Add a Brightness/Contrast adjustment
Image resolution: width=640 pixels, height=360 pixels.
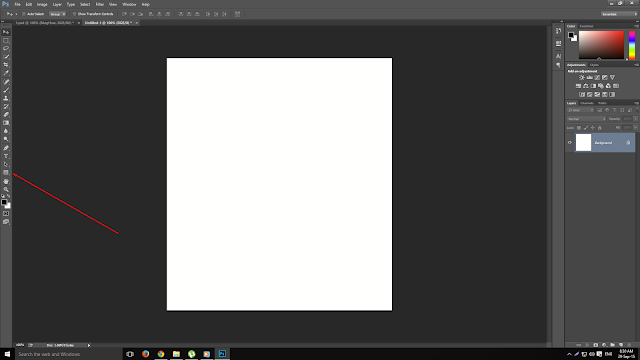click(x=582, y=77)
